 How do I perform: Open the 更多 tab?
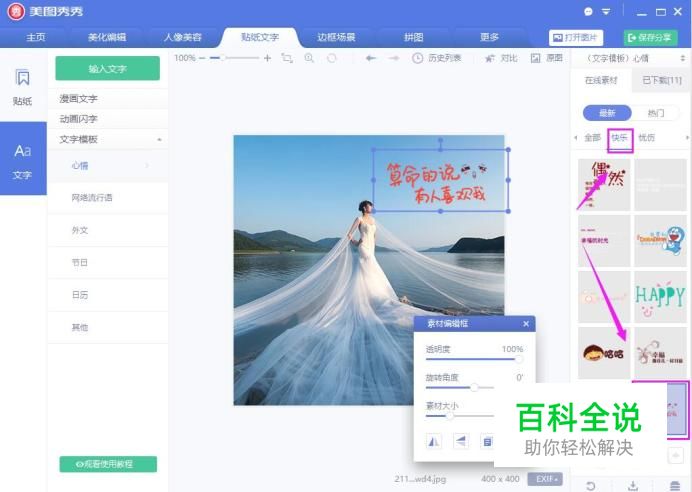click(489, 37)
